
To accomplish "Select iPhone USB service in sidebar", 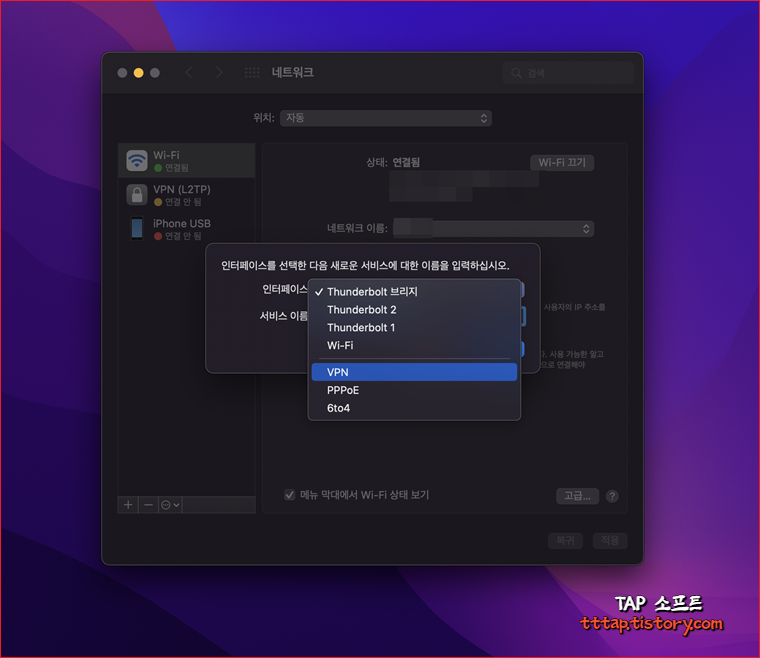I will pyautogui.click(x=187, y=229).
